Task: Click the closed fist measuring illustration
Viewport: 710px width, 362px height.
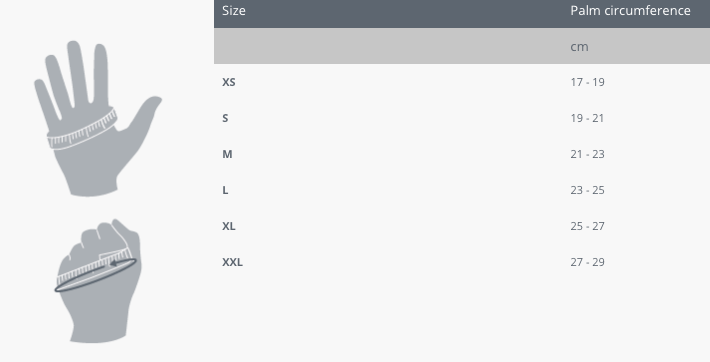Action: [97, 281]
